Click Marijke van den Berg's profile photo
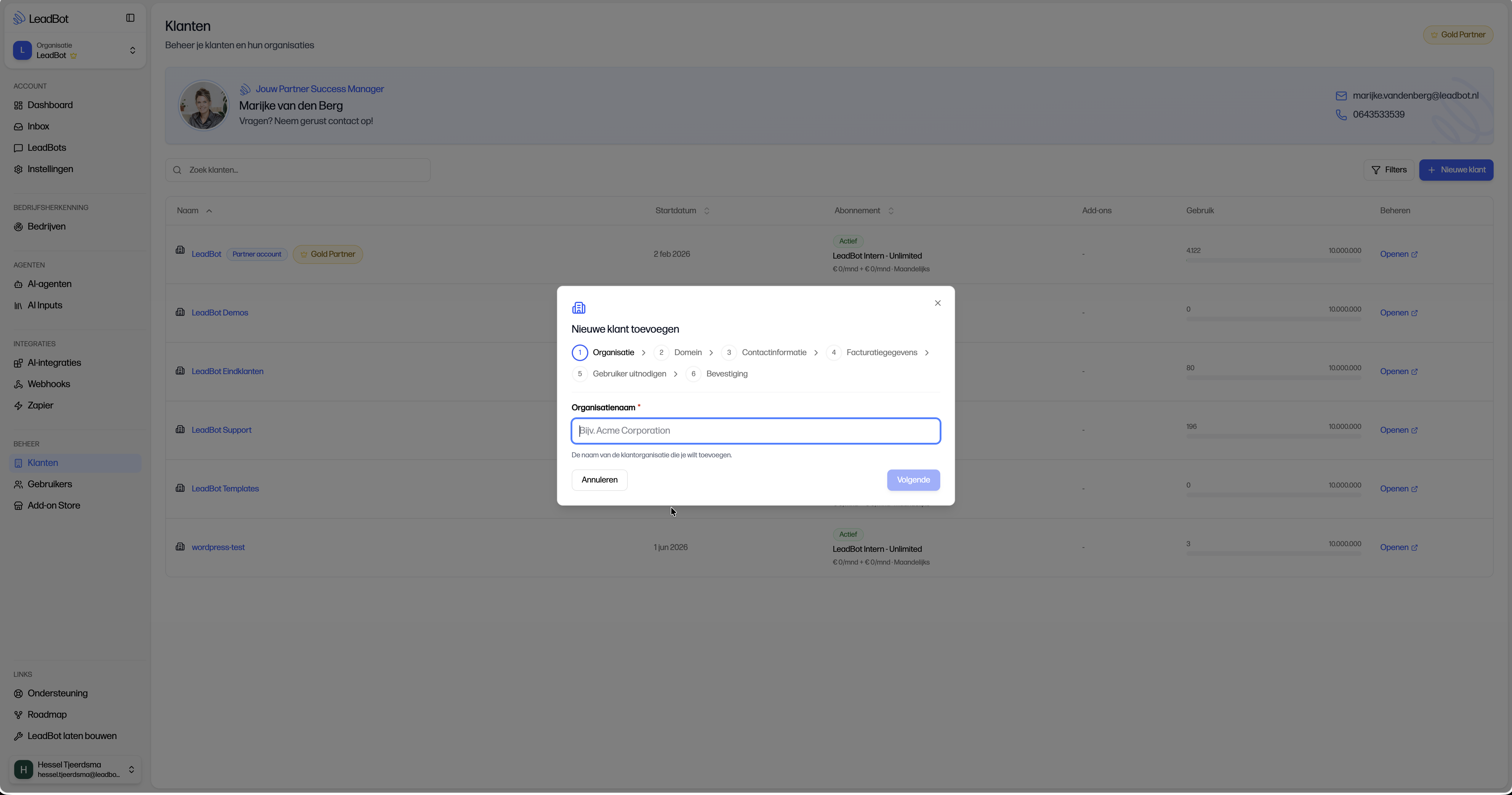This screenshot has height=795, width=1512. (204, 106)
